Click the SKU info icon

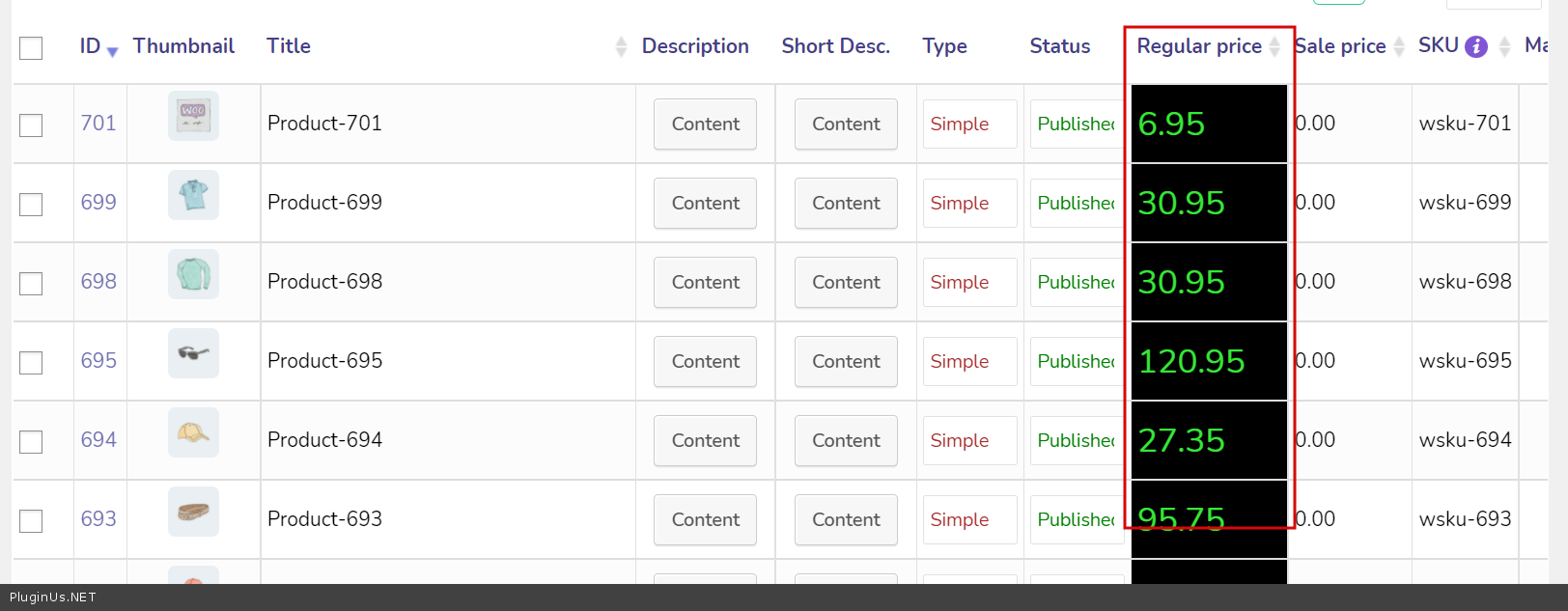[1475, 46]
